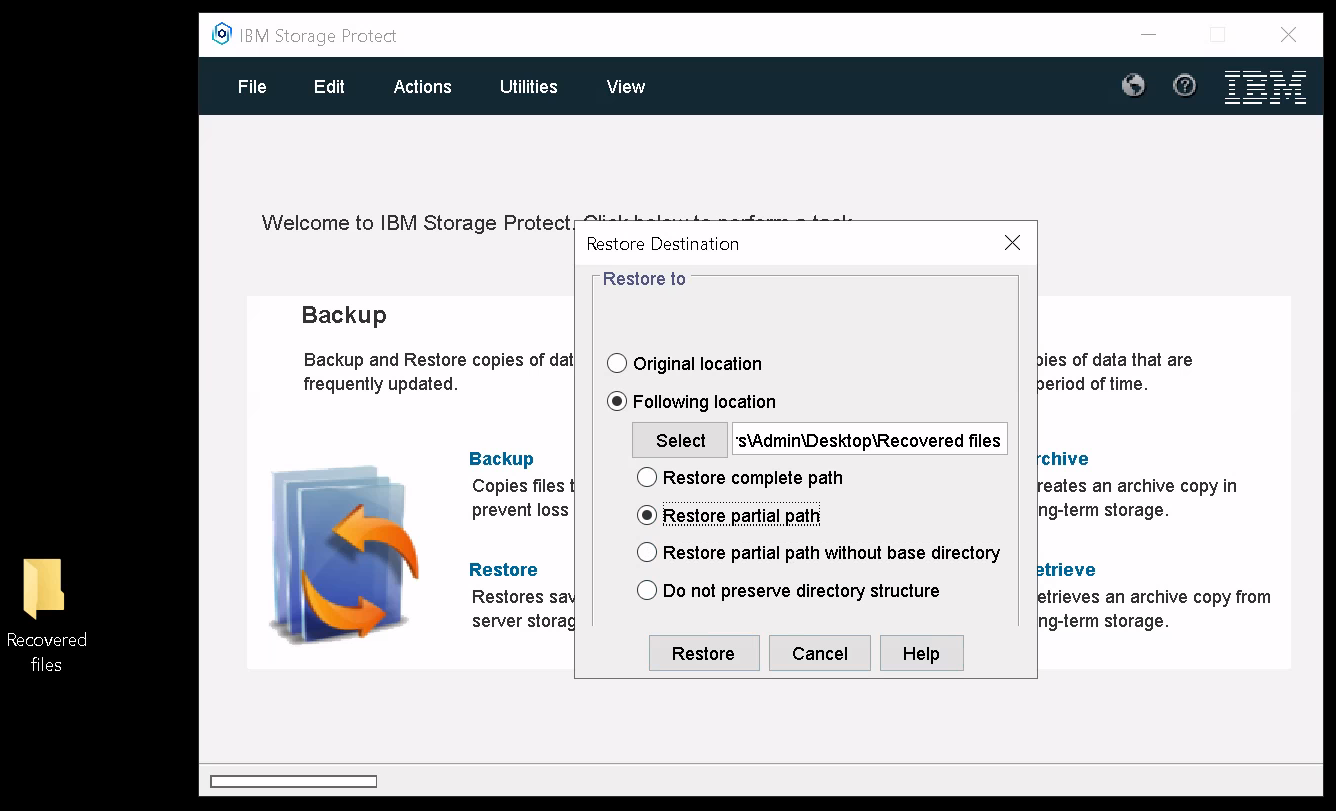Click the 'Welcome to IBM Storage Protect' text
Image resolution: width=1336 pixels, height=811 pixels.
(418, 223)
